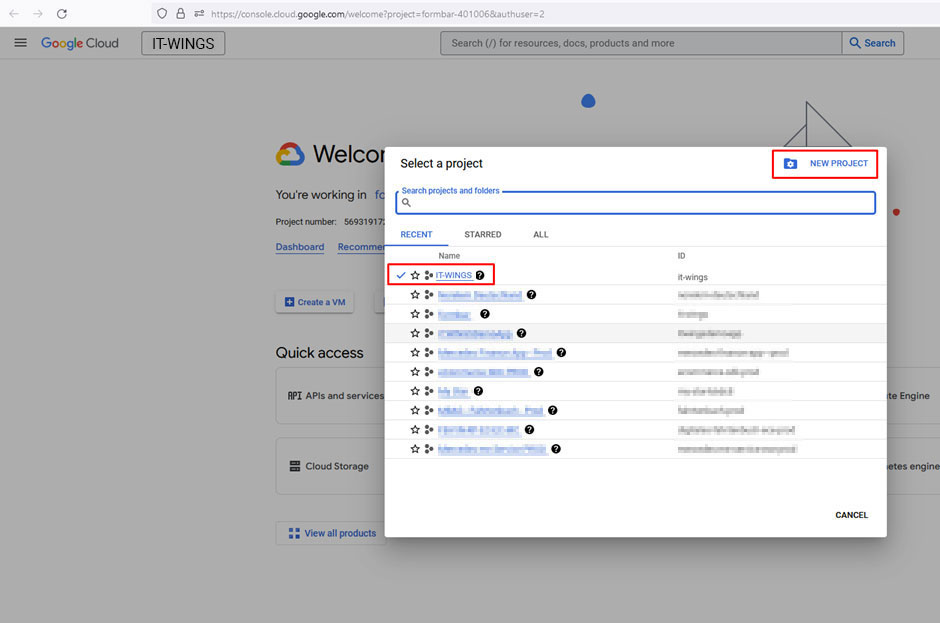The height and width of the screenshot is (623, 940).
Task: Click the it-wings project ID text
Action: tap(692, 277)
